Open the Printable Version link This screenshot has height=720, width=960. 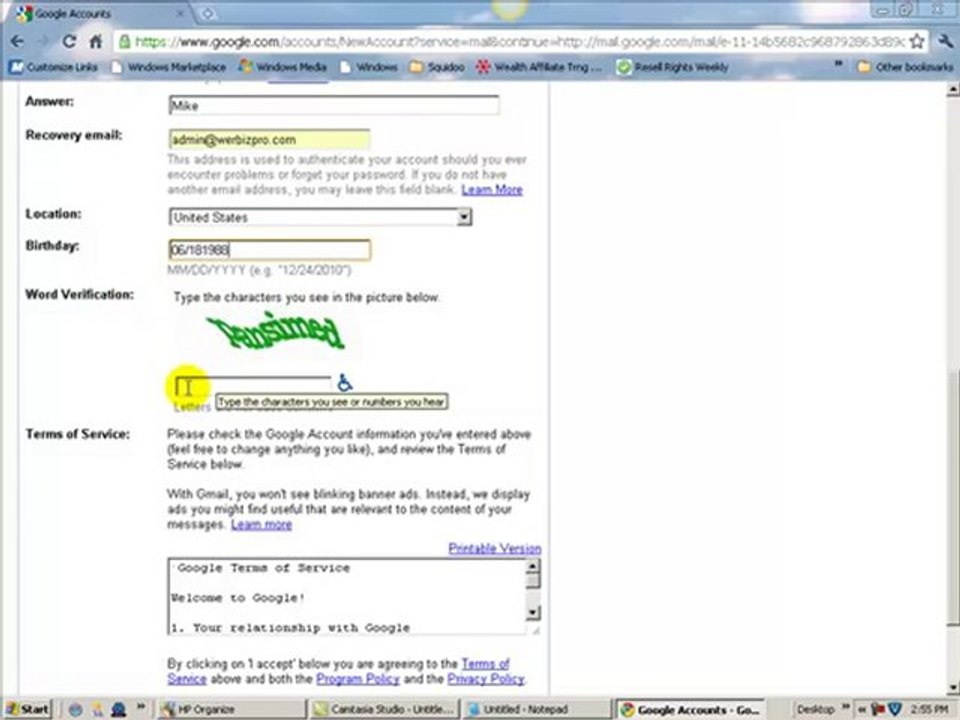495,549
